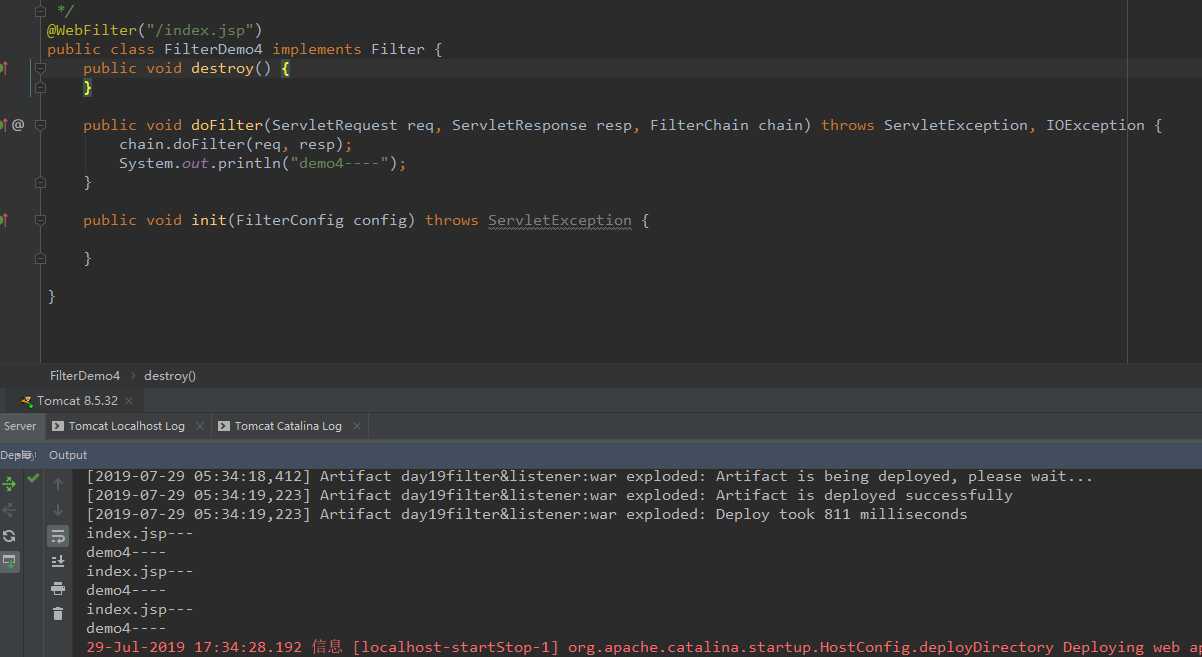
Task: Close the Tomcat 8.5.32 run tab
Action: 130,401
